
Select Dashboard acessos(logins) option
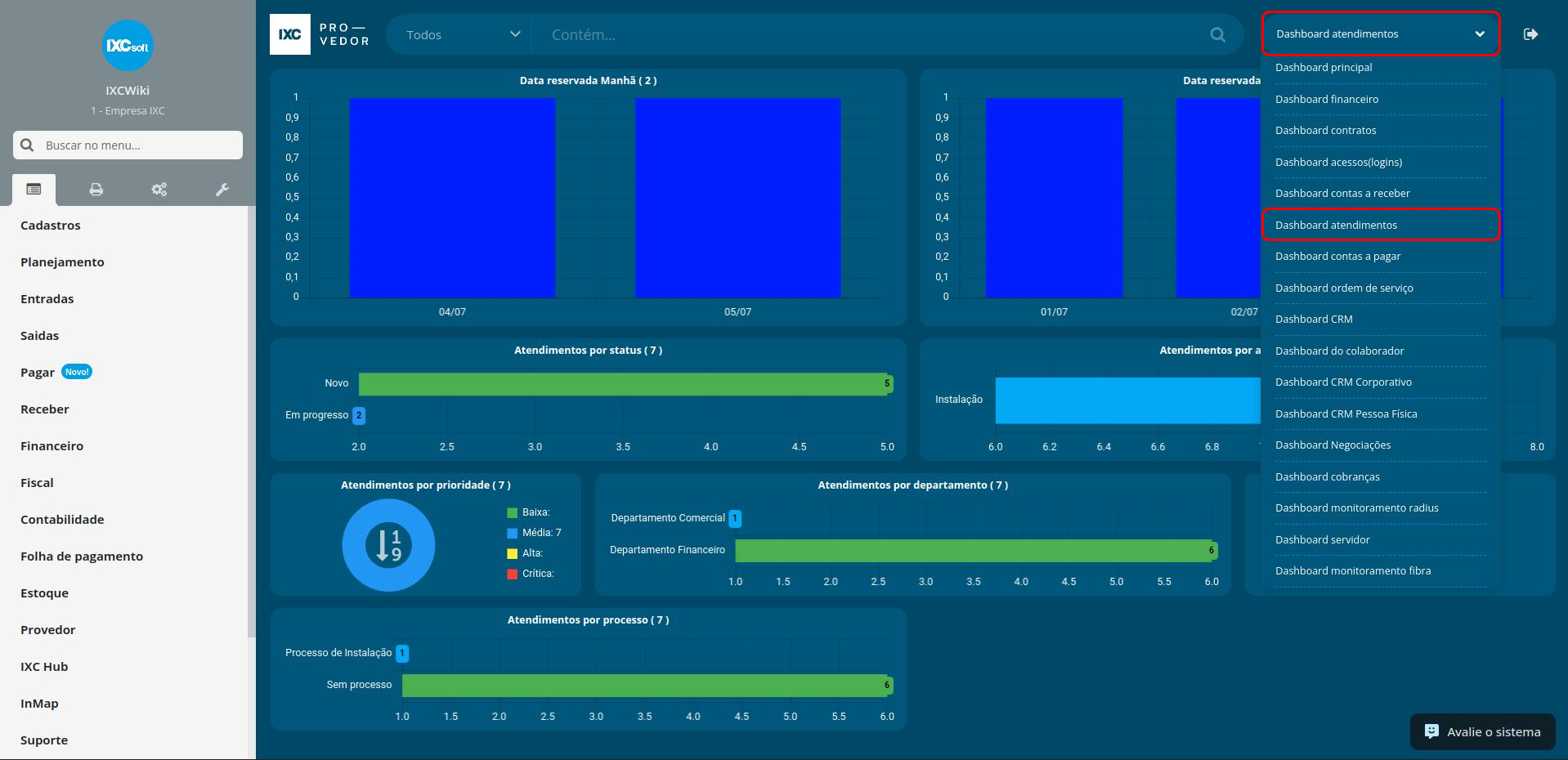[x=1381, y=162]
